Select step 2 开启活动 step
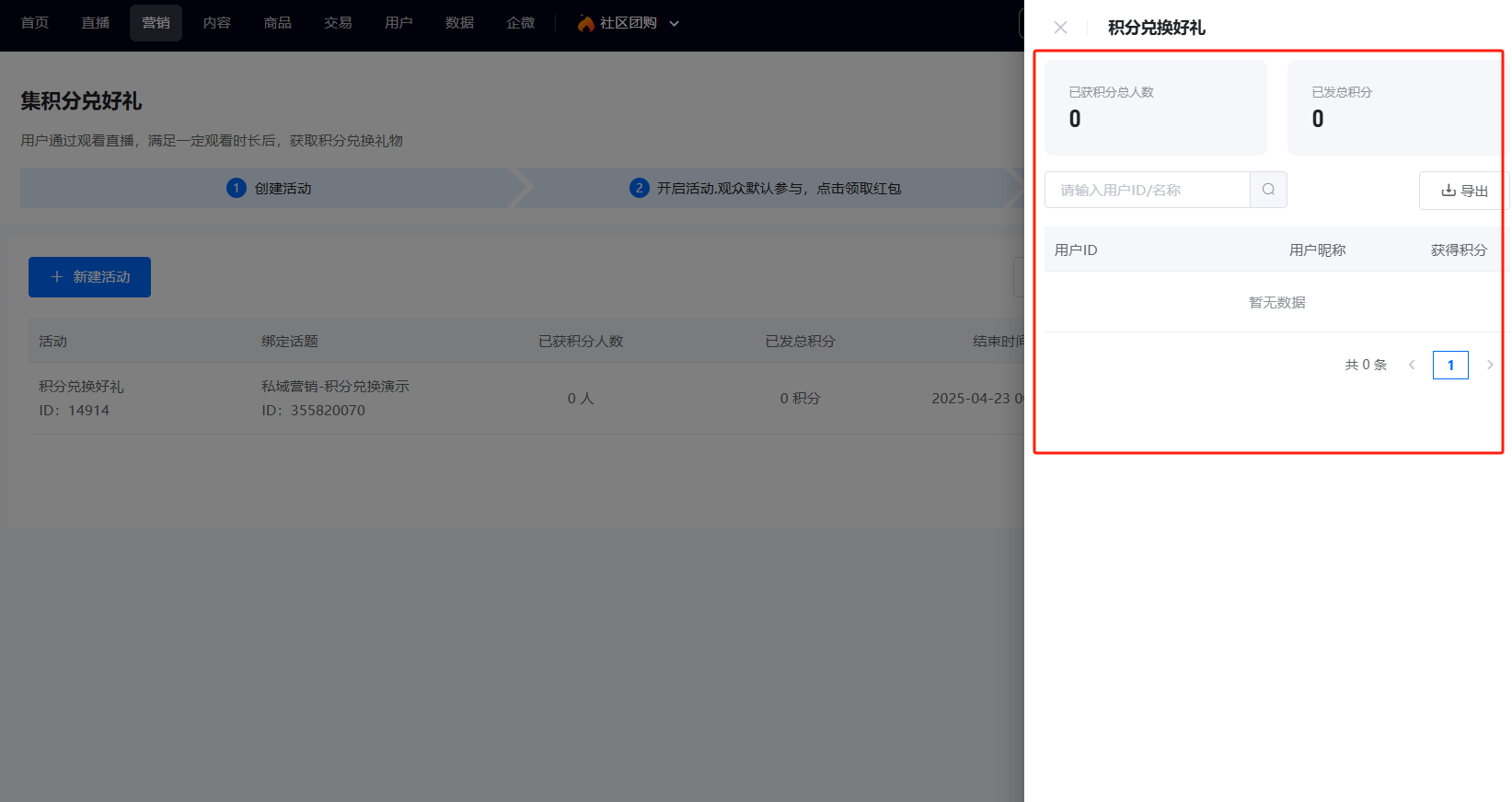 pos(766,188)
